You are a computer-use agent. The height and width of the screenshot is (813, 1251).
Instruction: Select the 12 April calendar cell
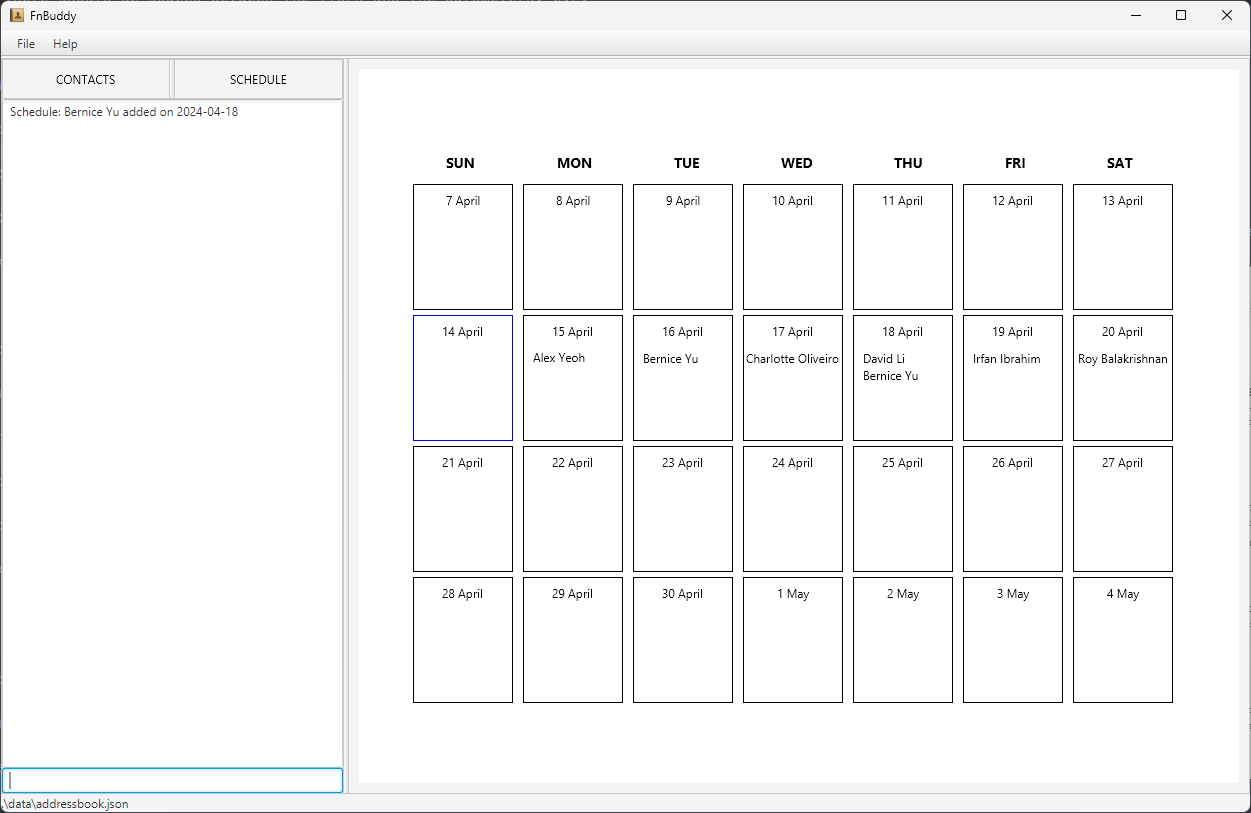click(1013, 247)
